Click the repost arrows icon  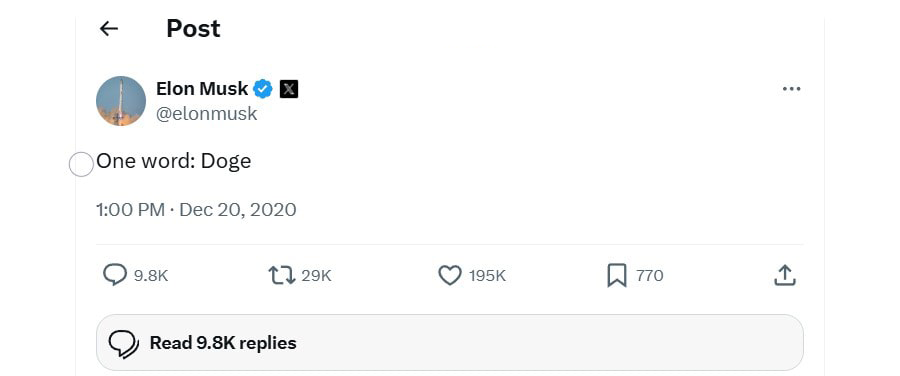282,276
